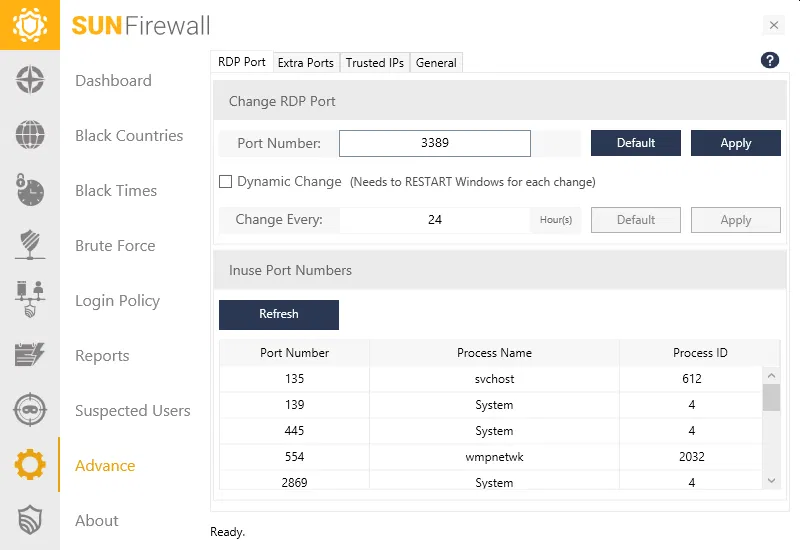The height and width of the screenshot is (550, 800).
Task: Select the Black Times lock-clock icon
Action: click(x=30, y=190)
